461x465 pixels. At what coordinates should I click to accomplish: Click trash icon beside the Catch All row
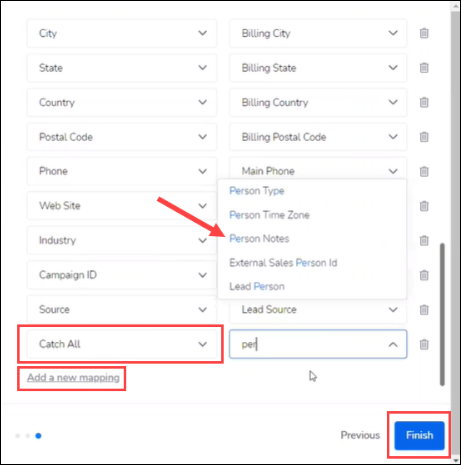[424, 344]
